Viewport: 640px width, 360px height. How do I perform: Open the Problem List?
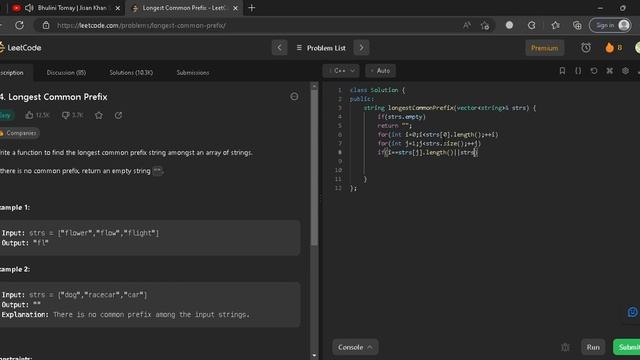pos(321,48)
